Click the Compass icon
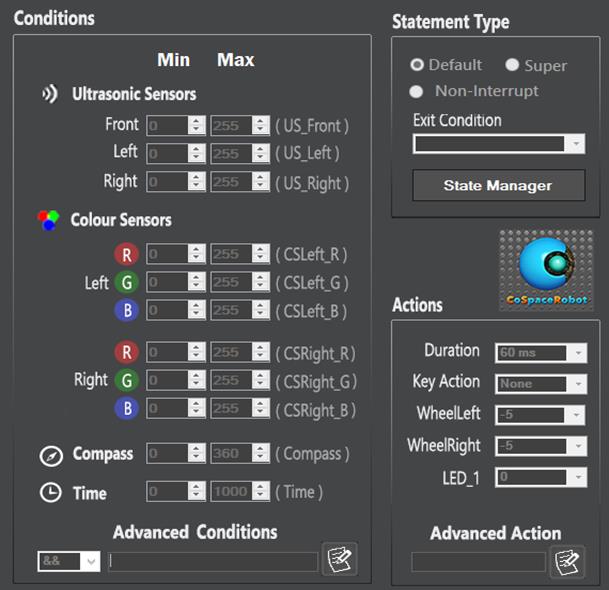Image resolution: width=609 pixels, height=590 pixels. tap(51, 455)
